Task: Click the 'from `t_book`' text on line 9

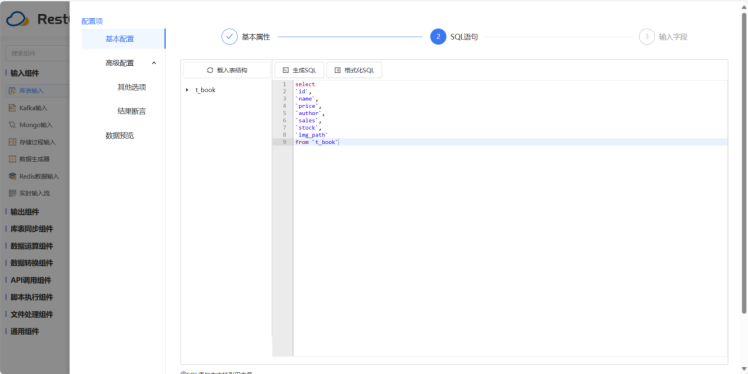Action: (x=317, y=142)
